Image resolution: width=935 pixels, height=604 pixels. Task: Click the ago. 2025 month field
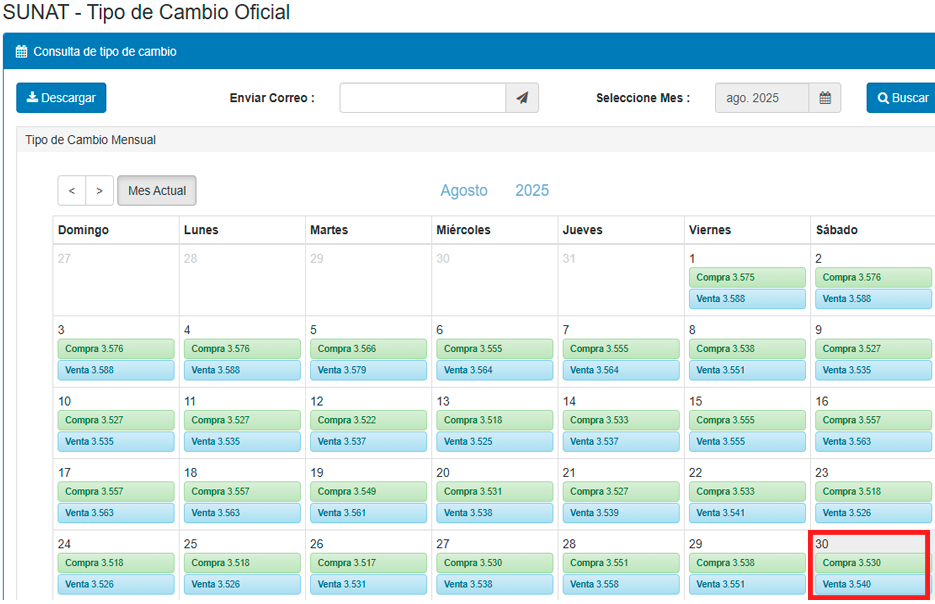tap(762, 98)
